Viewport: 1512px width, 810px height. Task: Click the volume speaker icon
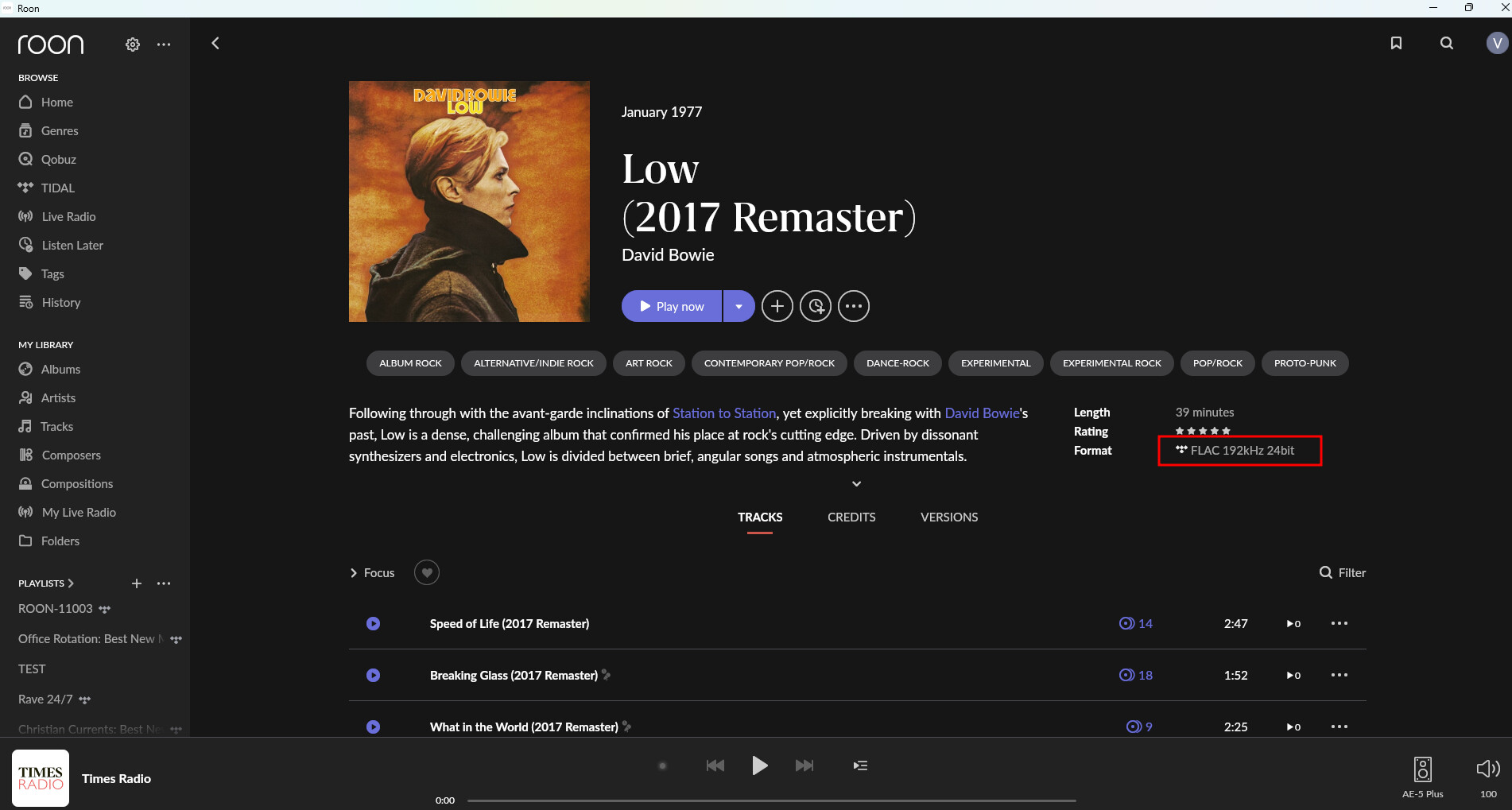pyautogui.click(x=1487, y=769)
